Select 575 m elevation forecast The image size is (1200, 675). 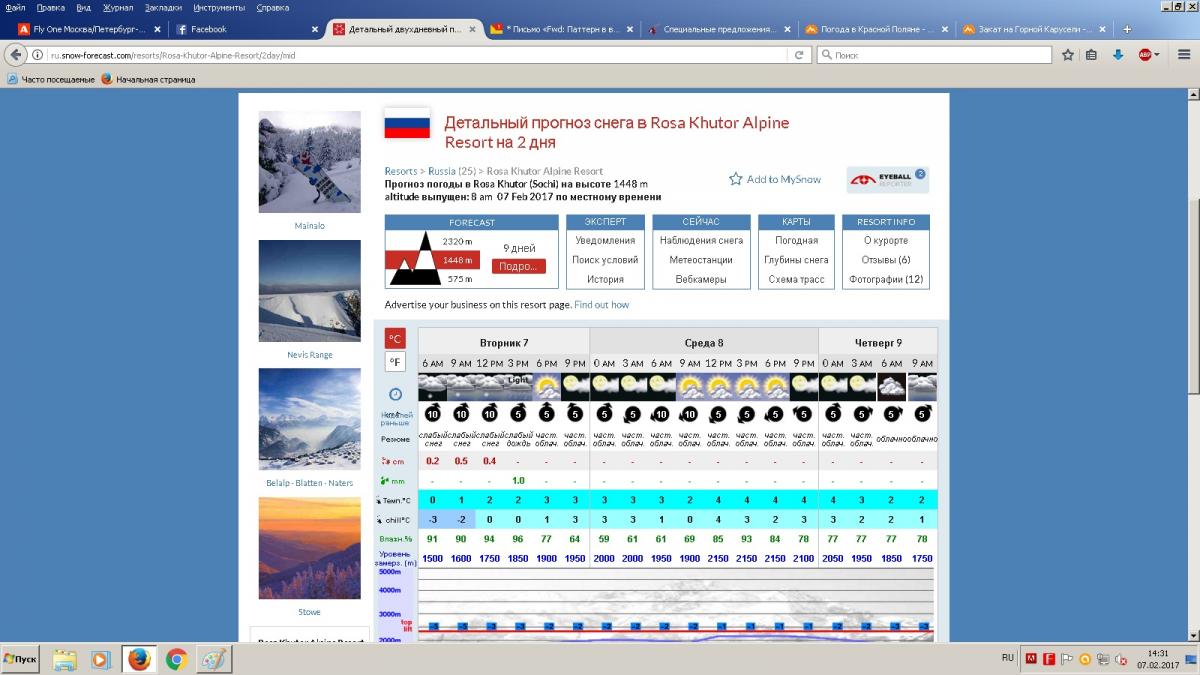point(459,279)
